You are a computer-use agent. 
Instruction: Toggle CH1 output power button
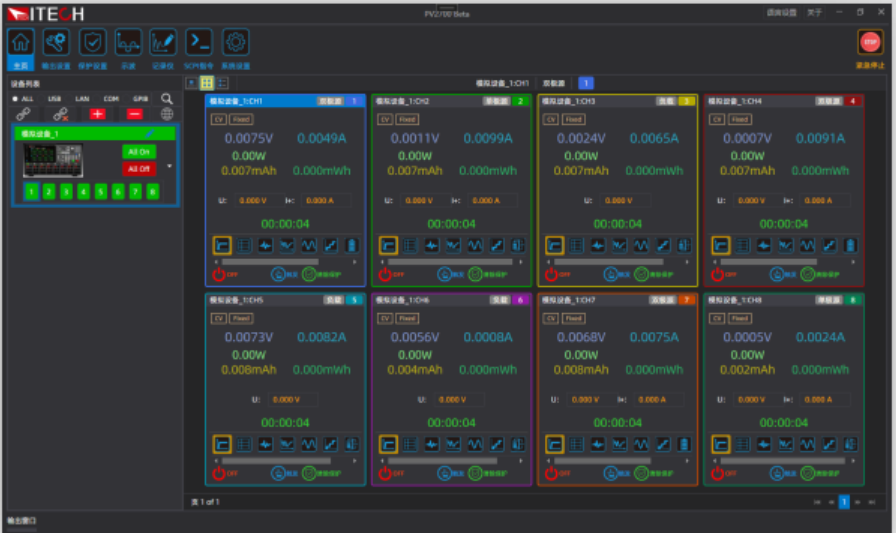[x=220, y=274]
